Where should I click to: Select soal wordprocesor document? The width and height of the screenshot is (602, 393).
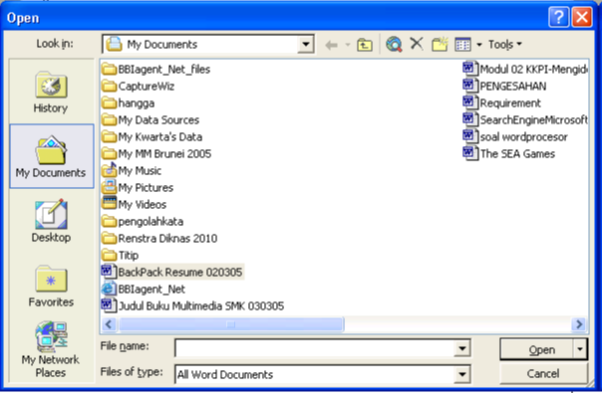515,137
